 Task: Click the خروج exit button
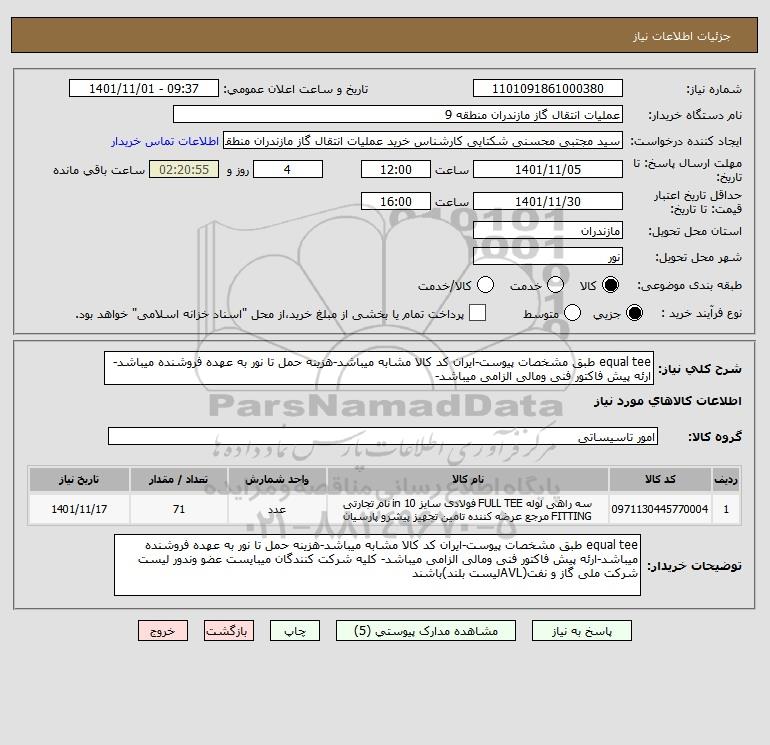pyautogui.click(x=163, y=631)
